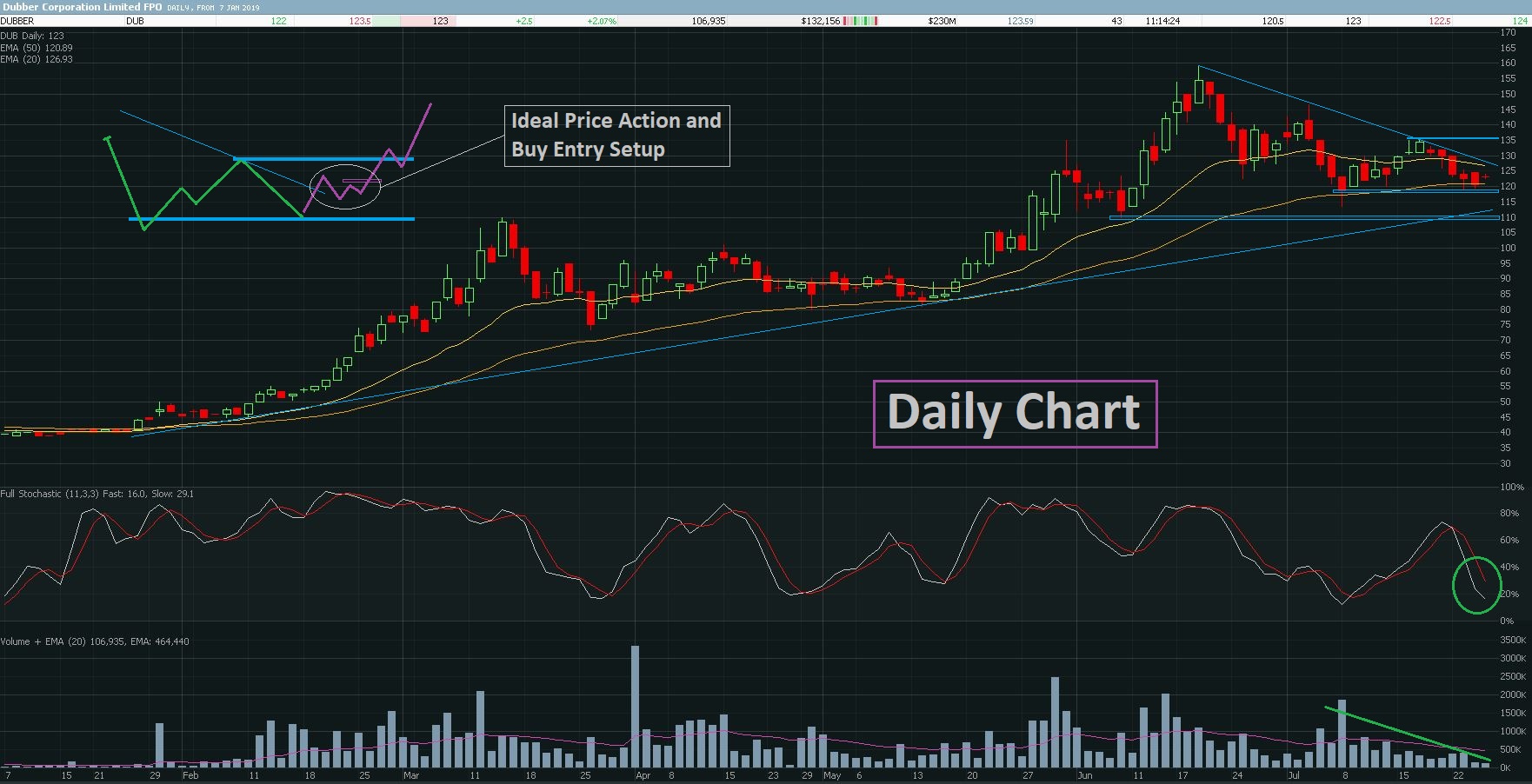Viewport: 1532px width, 784px height.
Task: Click the "500K" label on volume axis
Action: pyautogui.click(x=1511, y=749)
